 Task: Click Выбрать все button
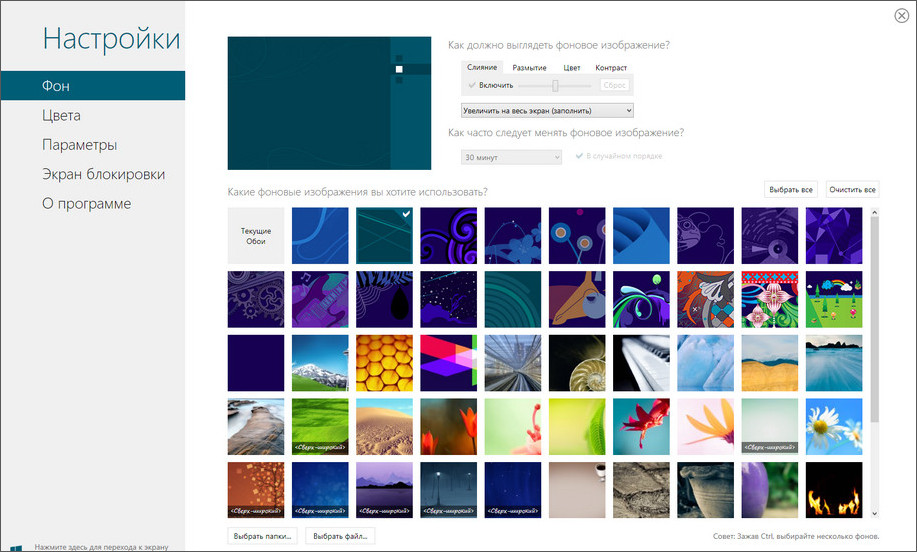tap(791, 189)
